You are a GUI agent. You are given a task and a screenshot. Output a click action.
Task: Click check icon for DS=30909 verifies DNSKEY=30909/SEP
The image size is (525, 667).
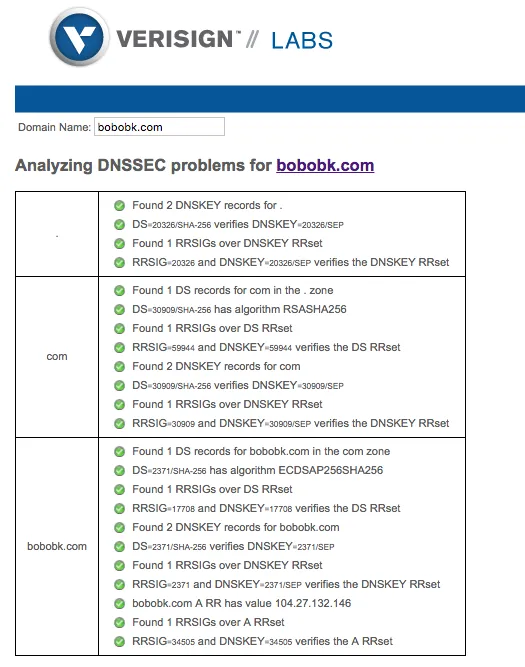pyautogui.click(x=120, y=385)
